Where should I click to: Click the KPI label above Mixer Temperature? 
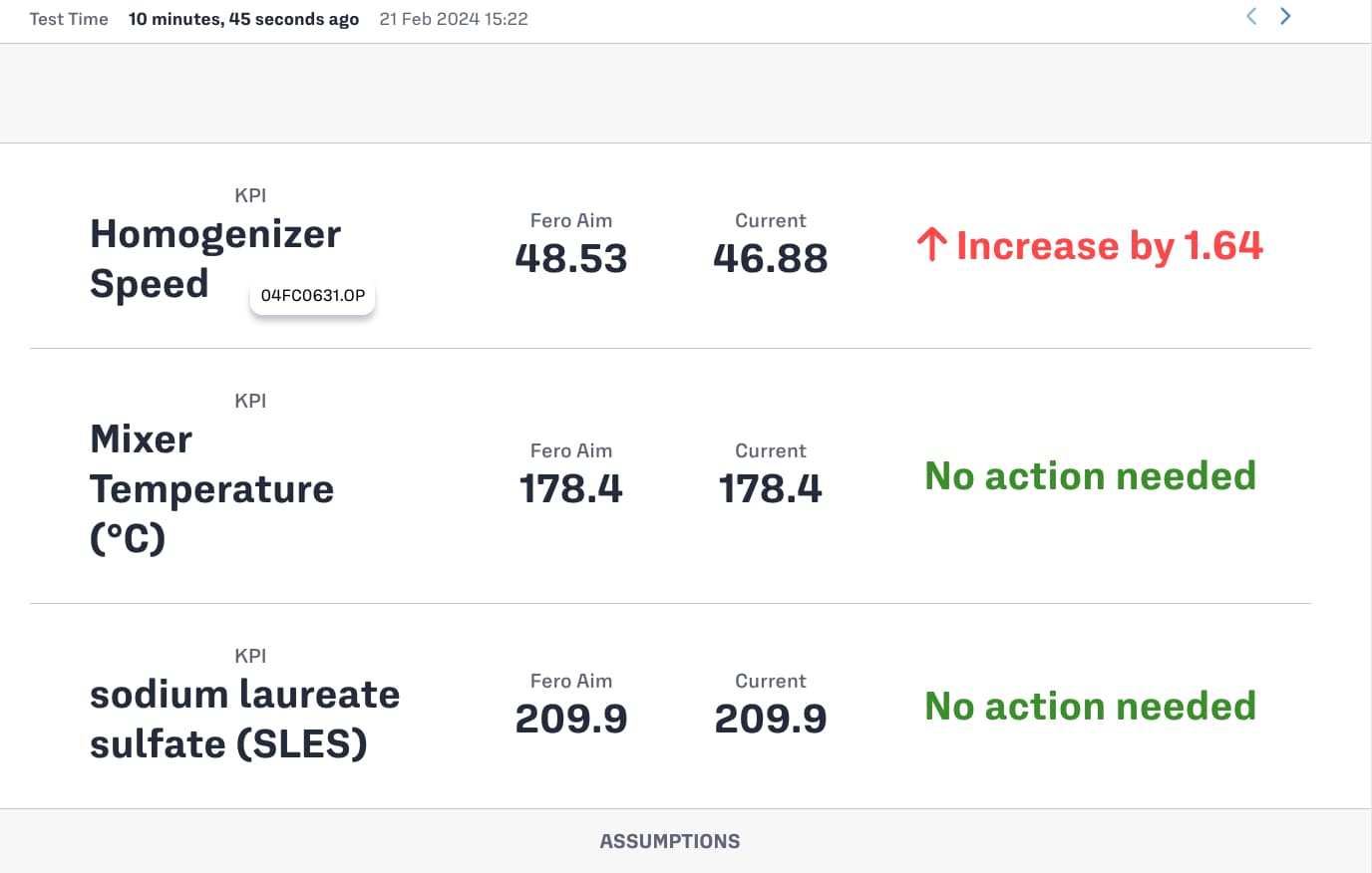pos(250,401)
